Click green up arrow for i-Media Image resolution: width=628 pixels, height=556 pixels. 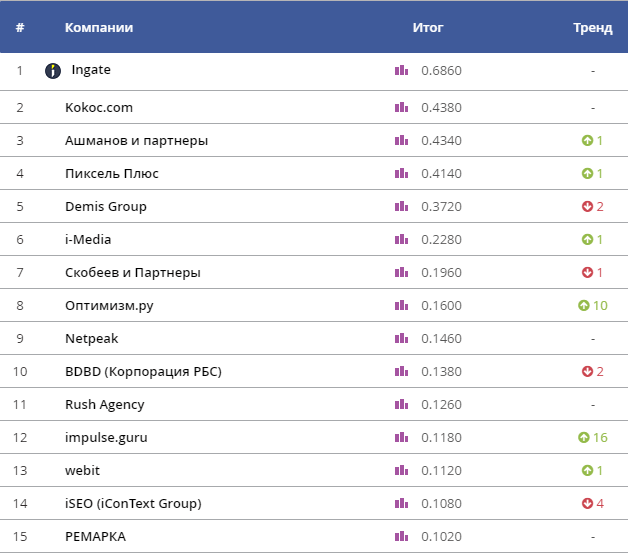(587, 240)
